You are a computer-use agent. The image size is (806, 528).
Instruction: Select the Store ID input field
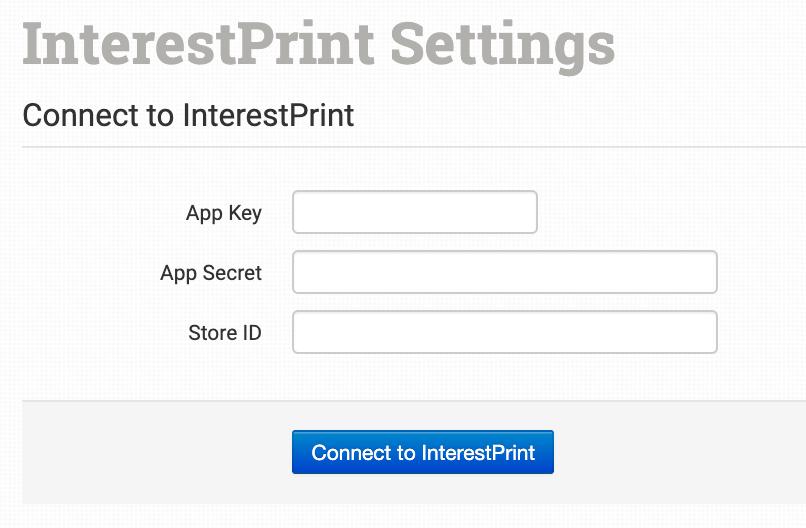coord(504,332)
